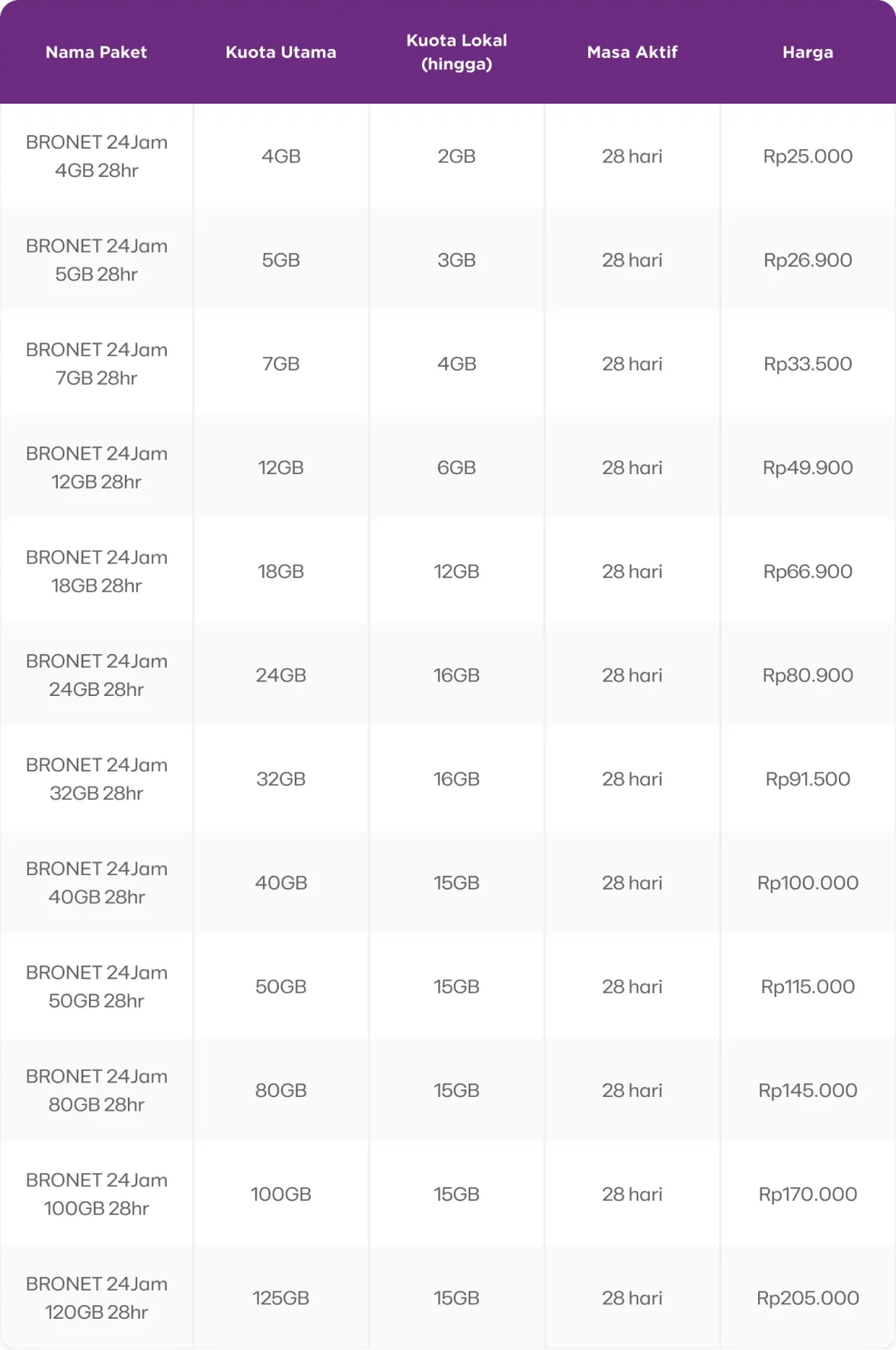Viewport: 896px width, 1350px height.
Task: Click the 40GB Kuota Utama cell
Action: coord(280,882)
